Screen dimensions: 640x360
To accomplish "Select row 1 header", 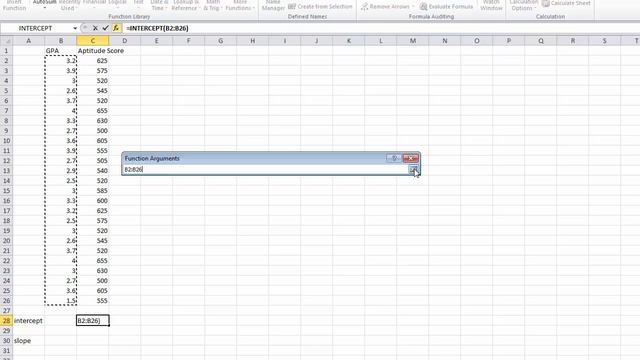I will tap(7, 51).
